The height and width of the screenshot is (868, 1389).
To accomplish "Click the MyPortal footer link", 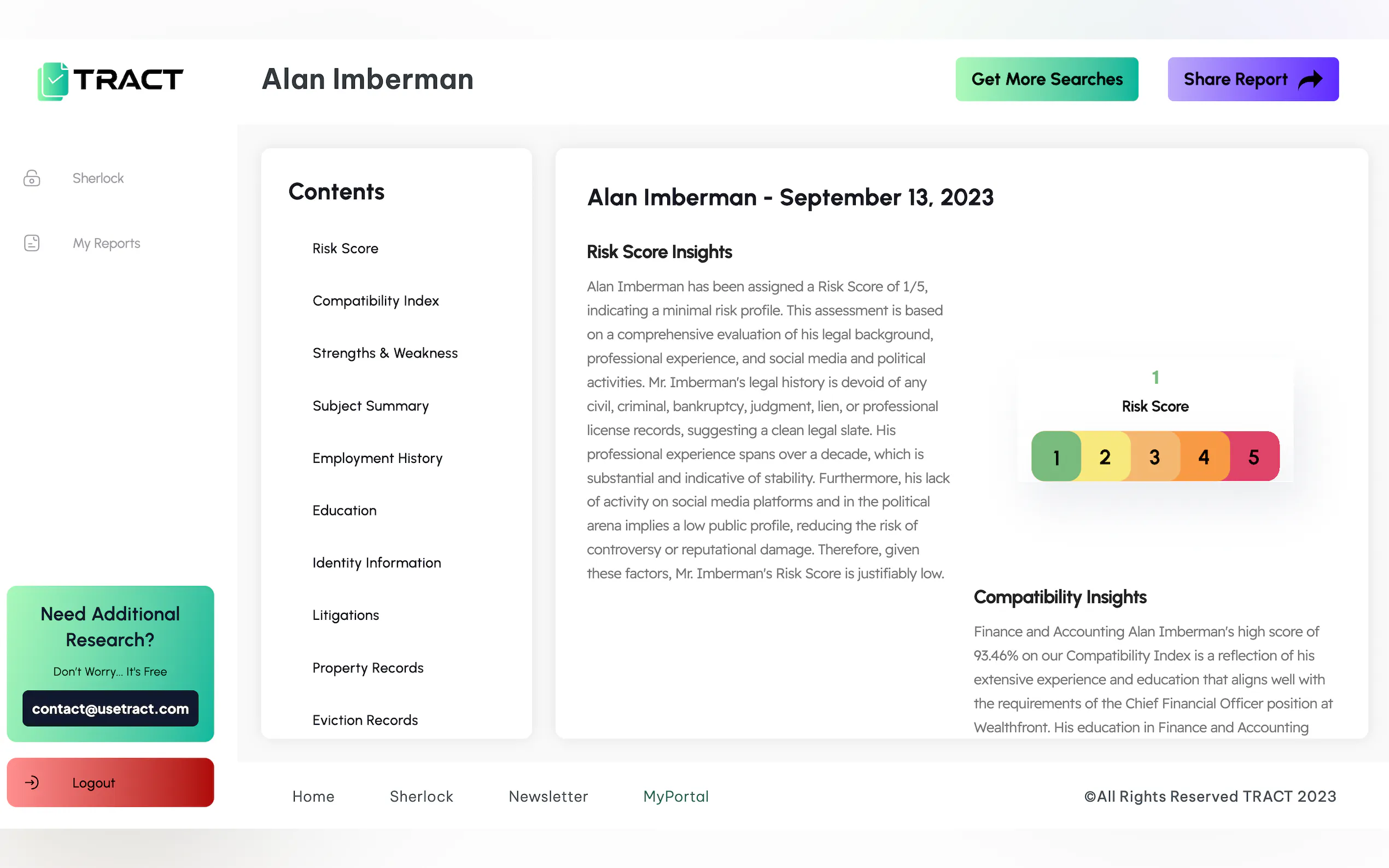I will pos(676,797).
